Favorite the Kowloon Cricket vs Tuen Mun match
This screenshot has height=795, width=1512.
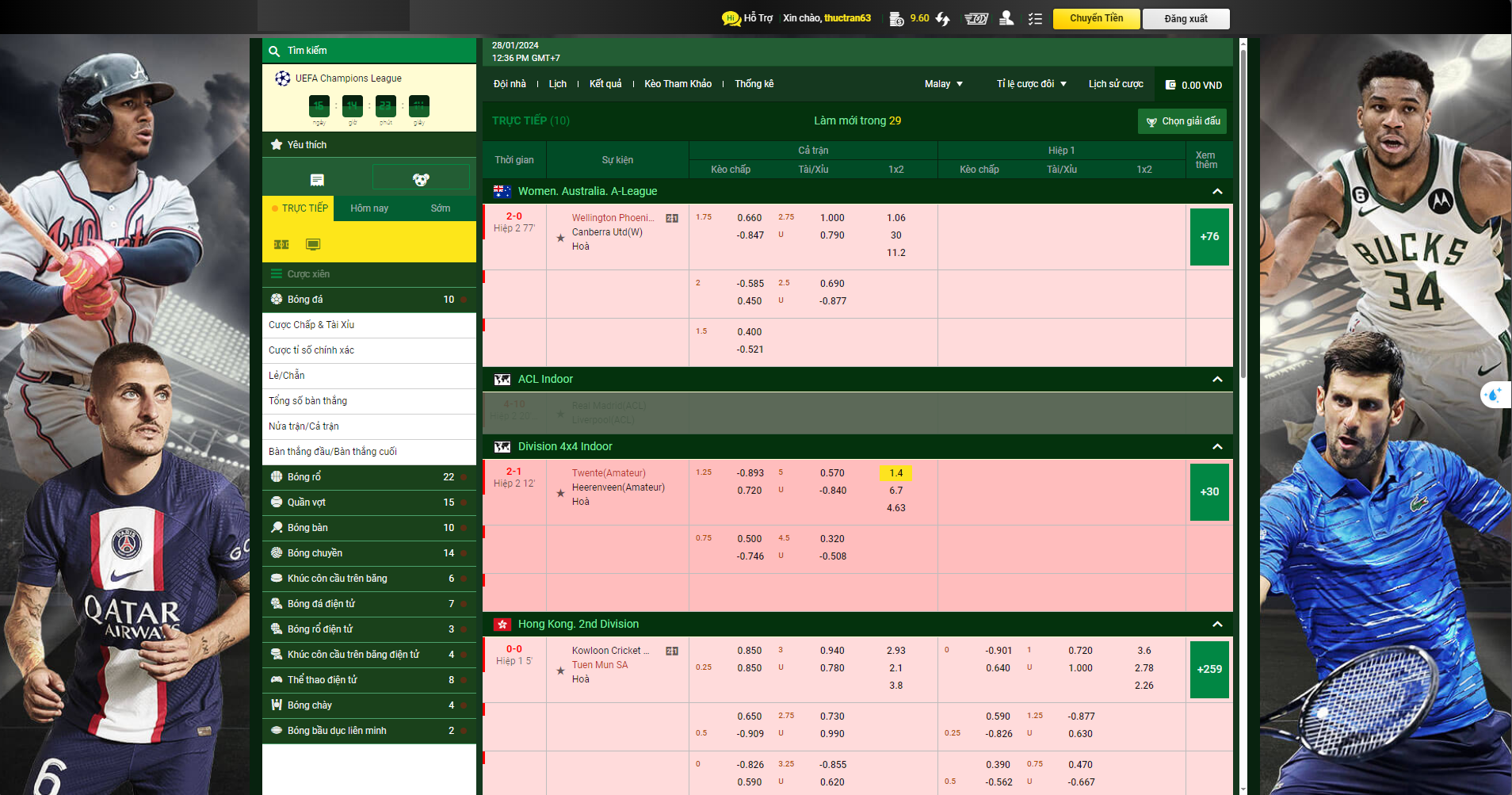click(560, 671)
